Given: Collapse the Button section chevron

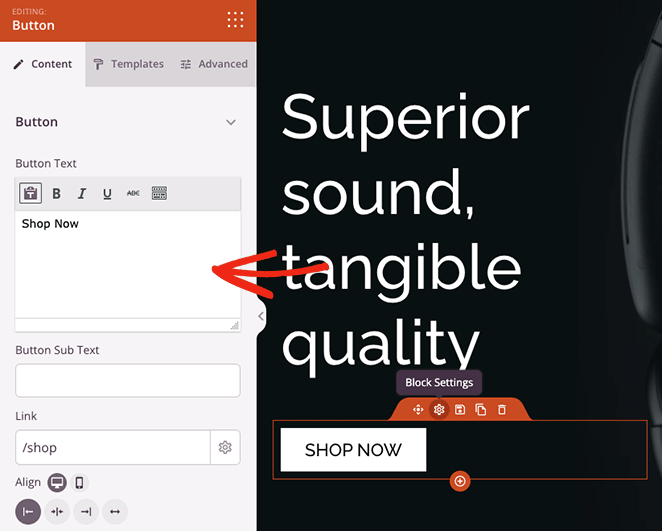Looking at the screenshot, I should tap(231, 122).
